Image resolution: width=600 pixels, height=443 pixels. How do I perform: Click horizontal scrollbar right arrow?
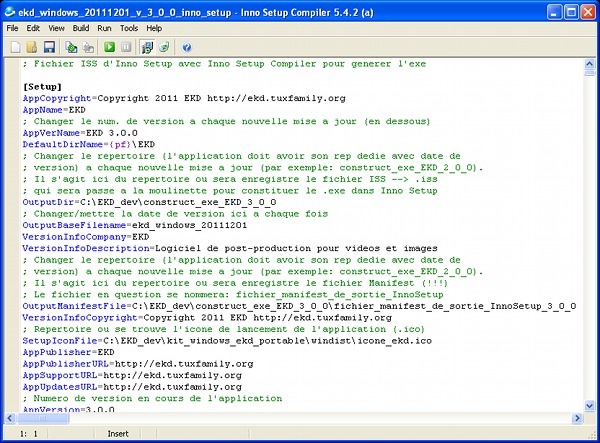pyautogui.click(x=577, y=418)
